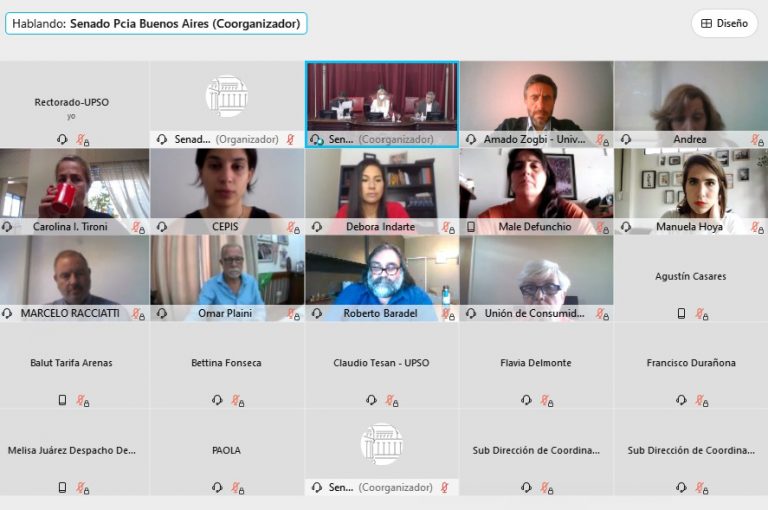This screenshot has height=510, width=768.
Task: Click muted microphone icon on Andrea tile
Action: [x=757, y=140]
